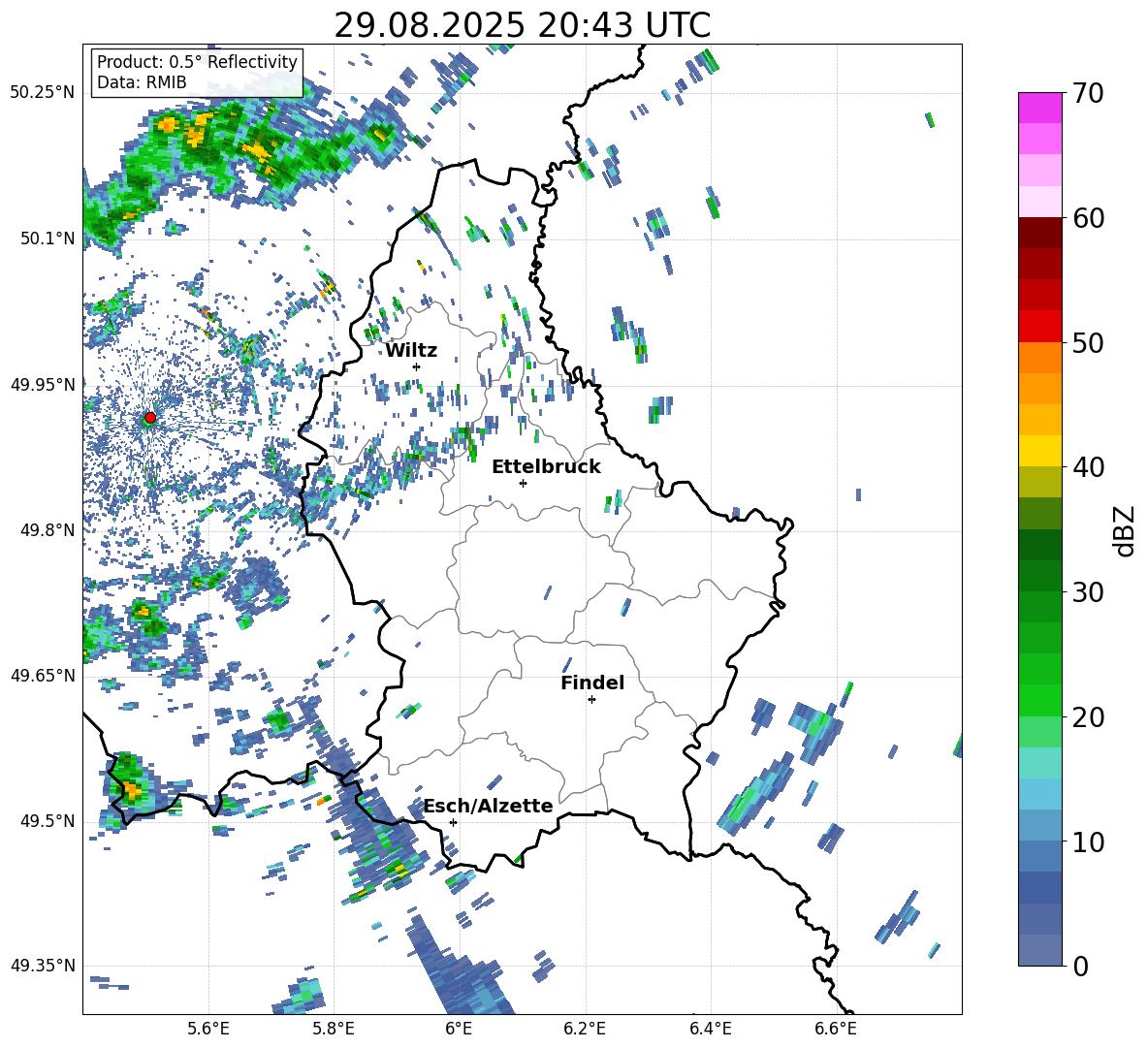Click the 6°E longitude label
This screenshot has height=1048, width=1148.
(x=459, y=1029)
